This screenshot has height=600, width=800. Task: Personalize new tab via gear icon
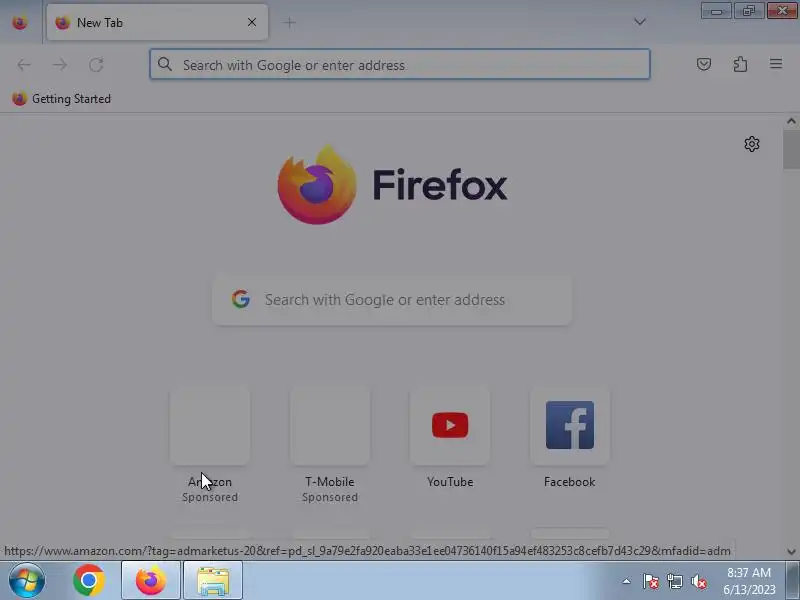pyautogui.click(x=752, y=144)
